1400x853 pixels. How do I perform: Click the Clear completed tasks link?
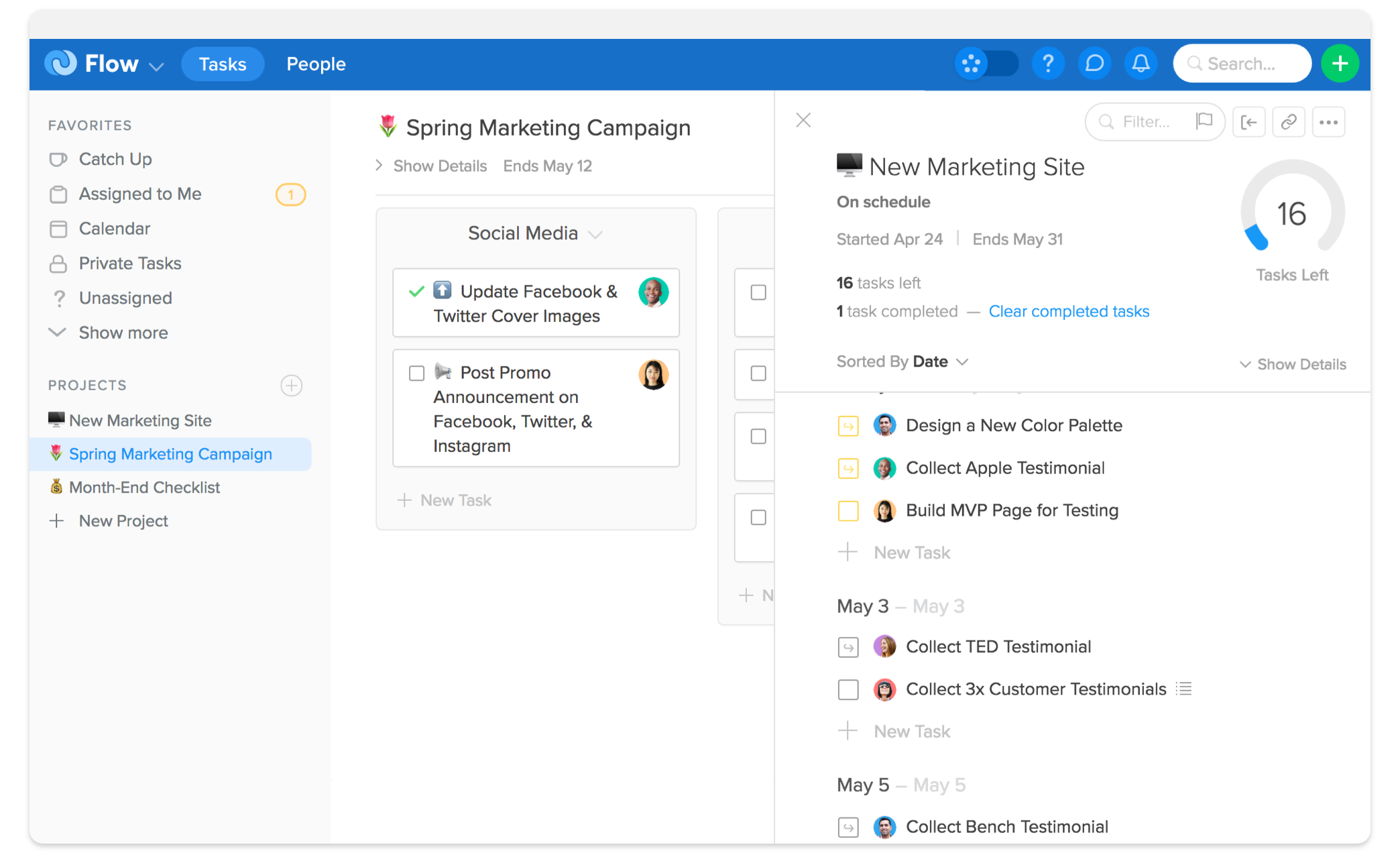tap(1068, 311)
